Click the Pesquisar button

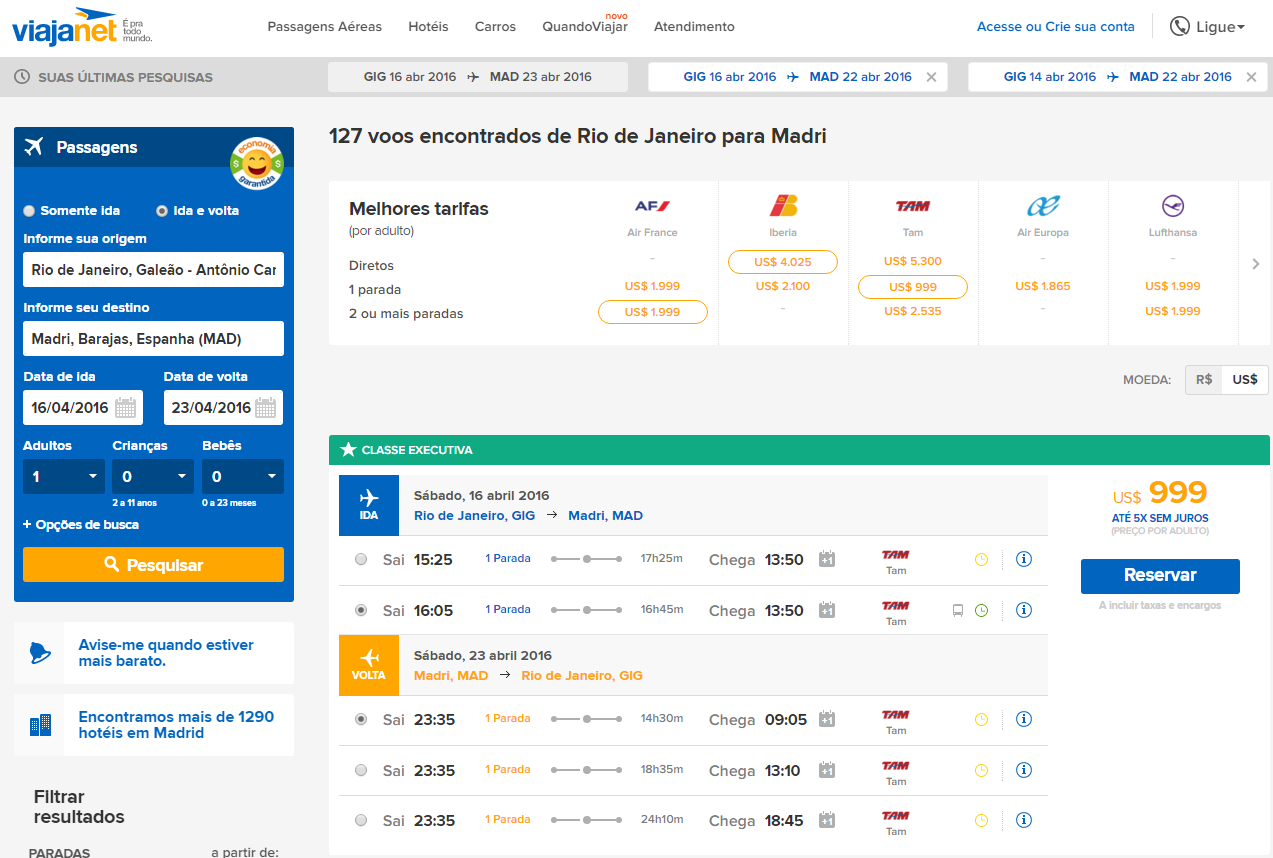154,565
